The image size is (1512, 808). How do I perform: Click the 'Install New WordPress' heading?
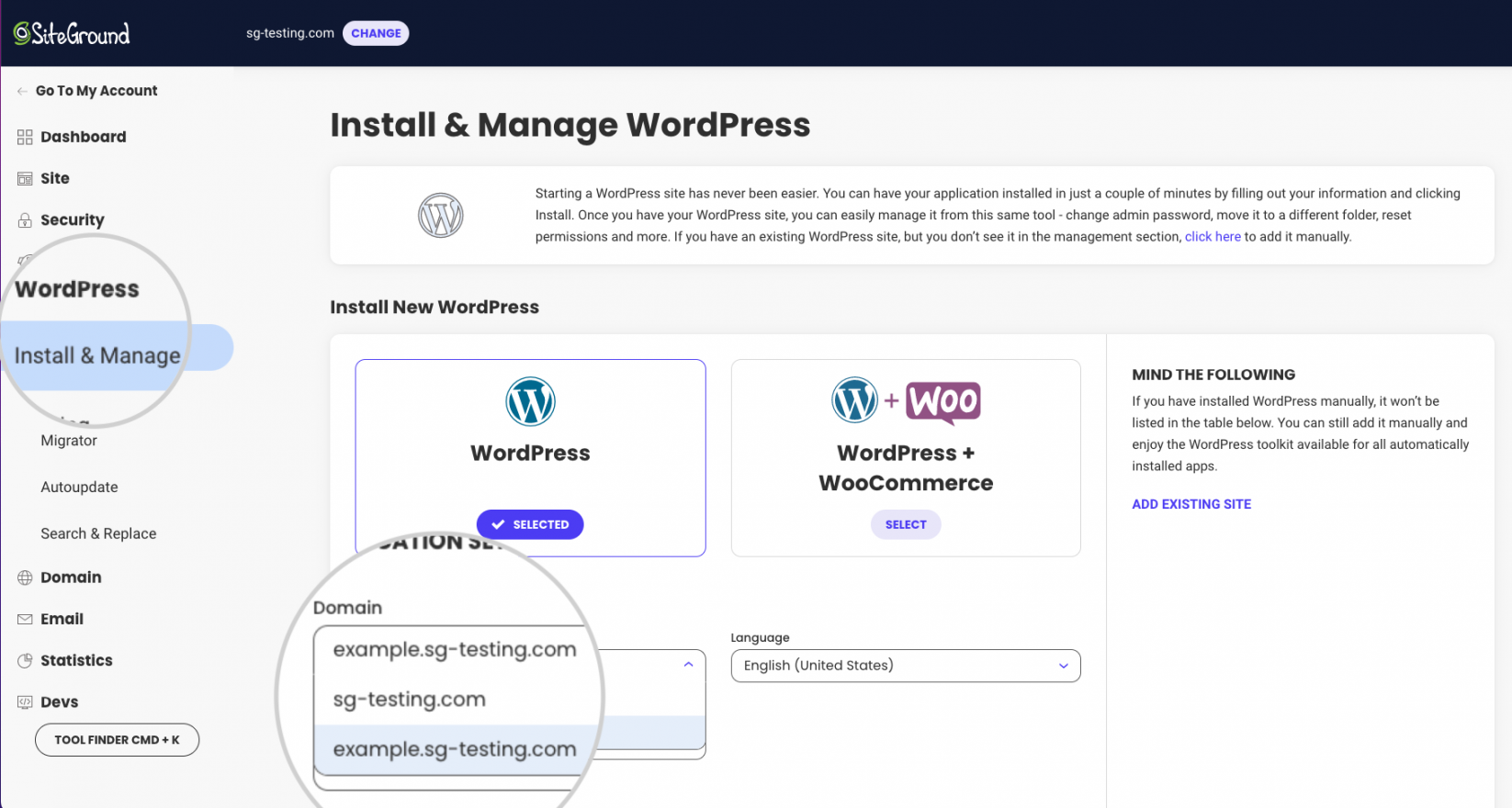[434, 308]
